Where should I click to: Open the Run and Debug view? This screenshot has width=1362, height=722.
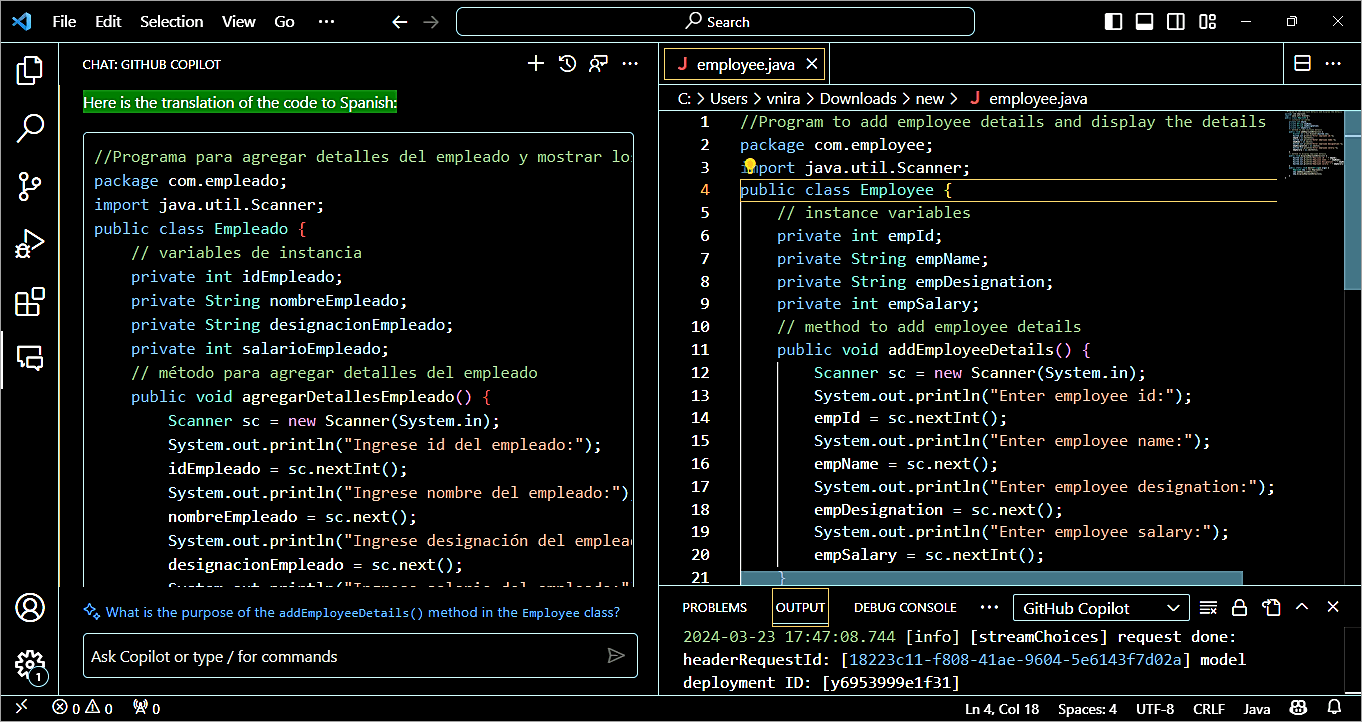pos(30,244)
